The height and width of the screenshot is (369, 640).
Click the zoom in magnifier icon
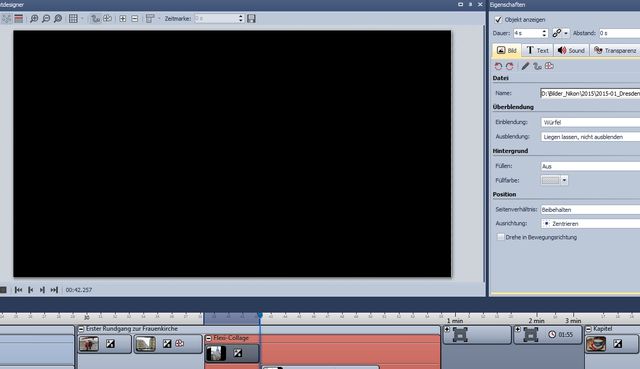[x=34, y=19]
